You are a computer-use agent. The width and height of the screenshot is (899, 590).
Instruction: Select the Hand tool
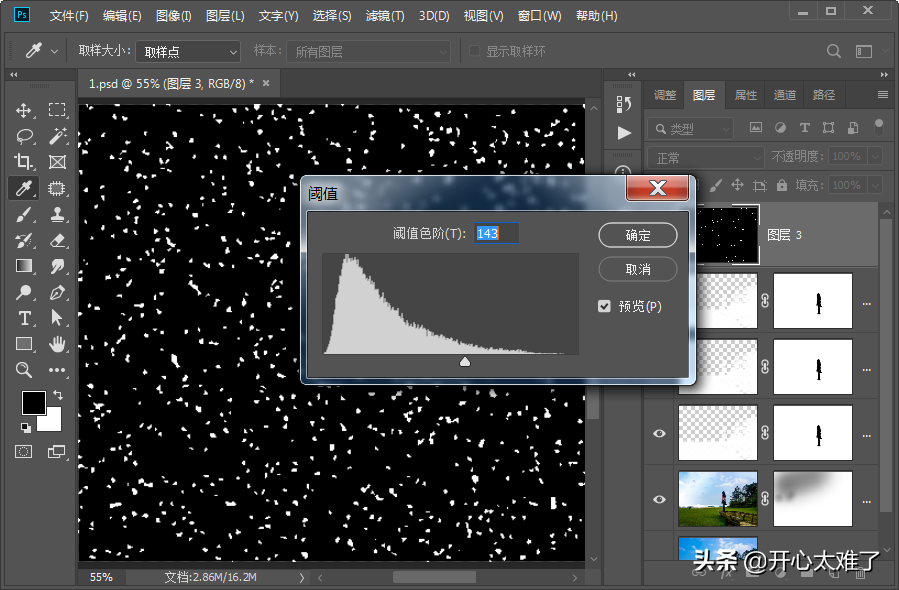(57, 344)
